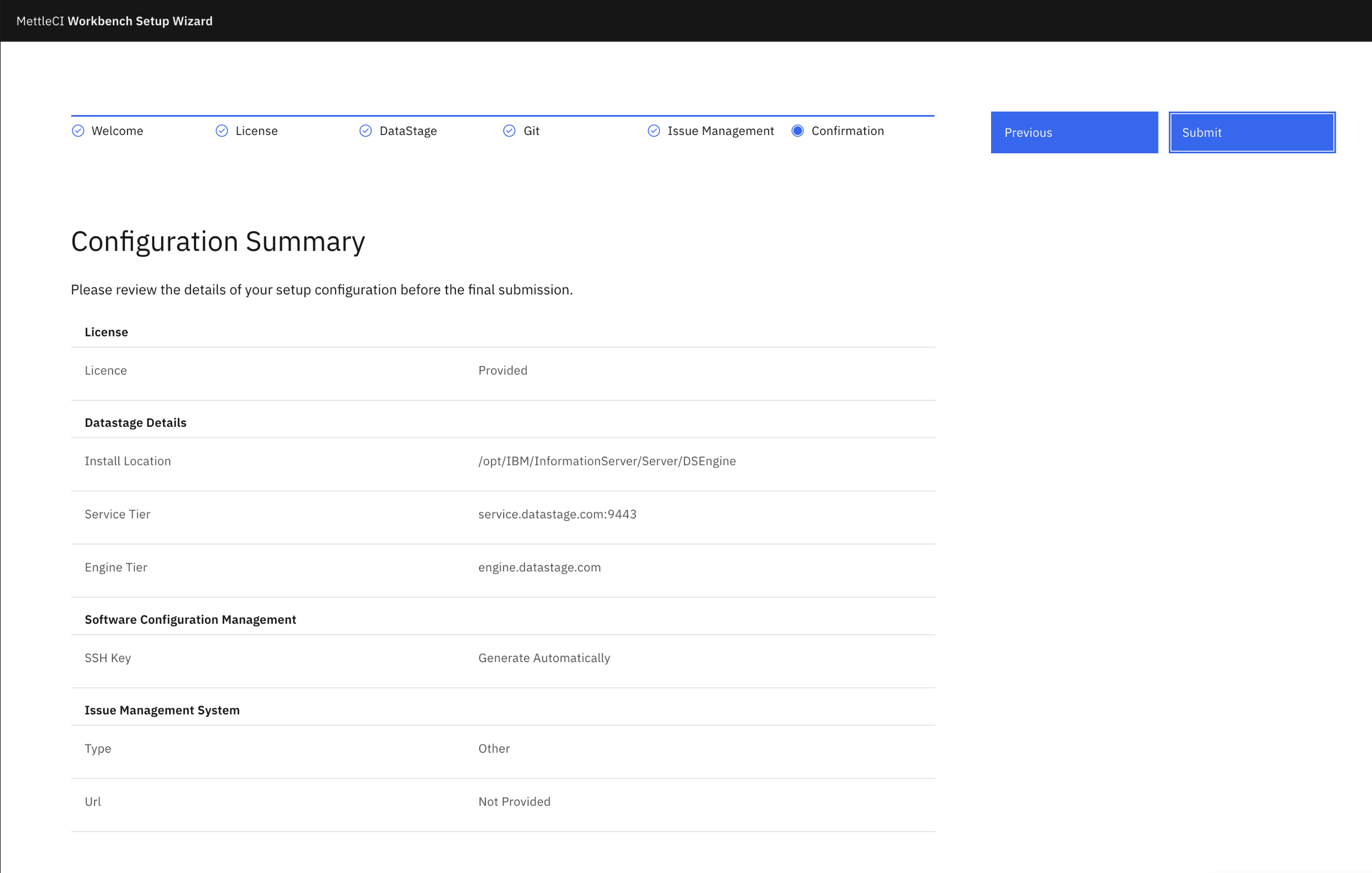Image resolution: width=1372 pixels, height=873 pixels.
Task: Go to the License step label
Action: pos(256,131)
